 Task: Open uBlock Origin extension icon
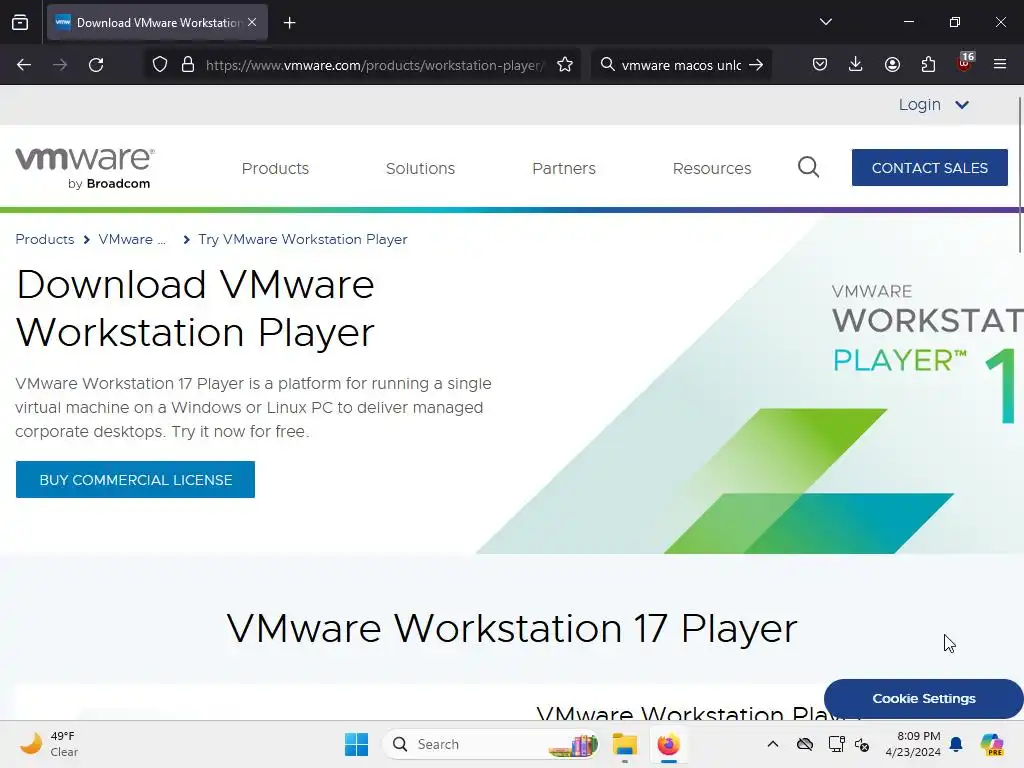point(965,63)
